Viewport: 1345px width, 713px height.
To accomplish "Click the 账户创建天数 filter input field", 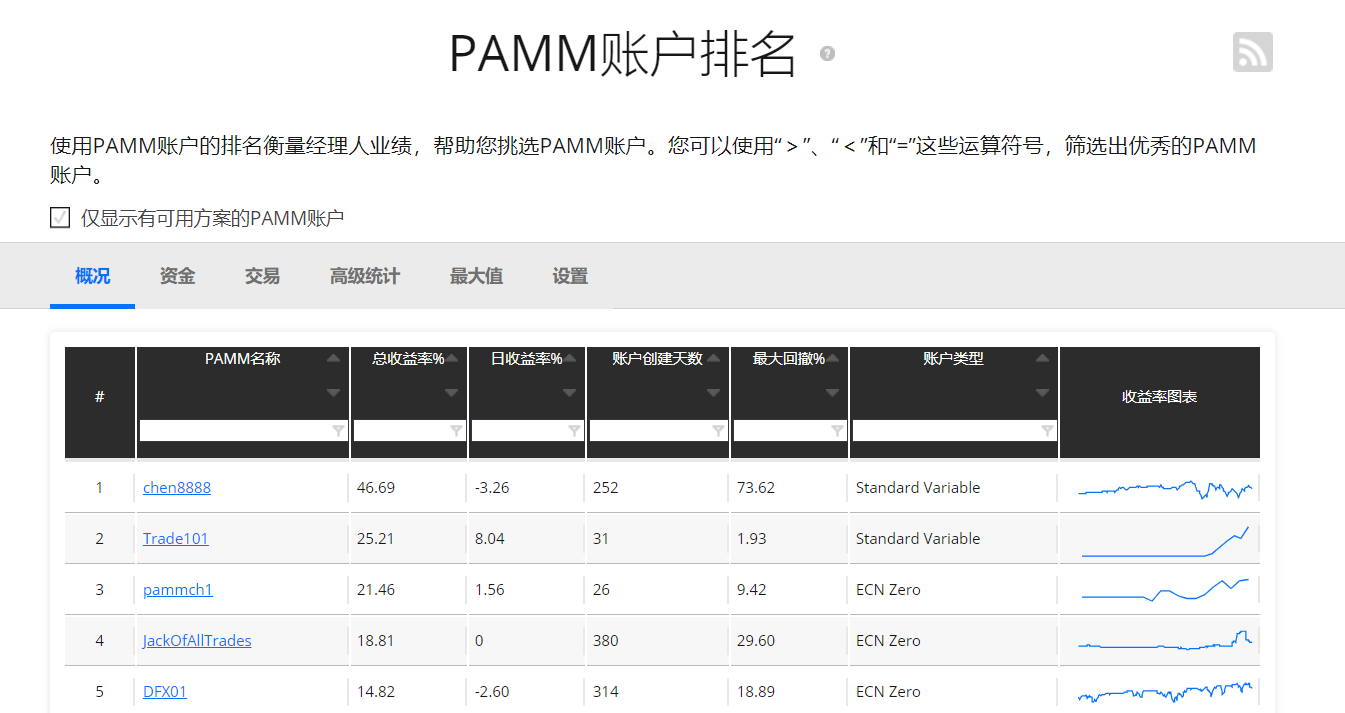I will [658, 430].
